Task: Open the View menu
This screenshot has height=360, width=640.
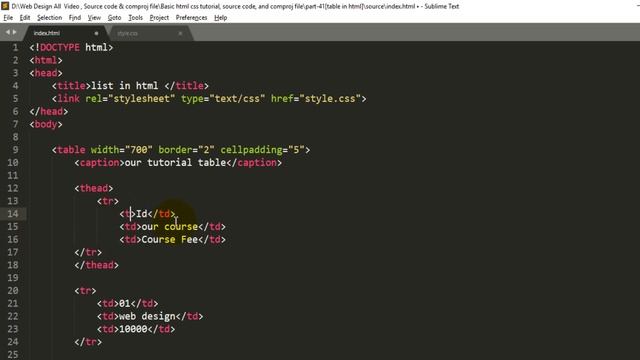Action: 94,18
